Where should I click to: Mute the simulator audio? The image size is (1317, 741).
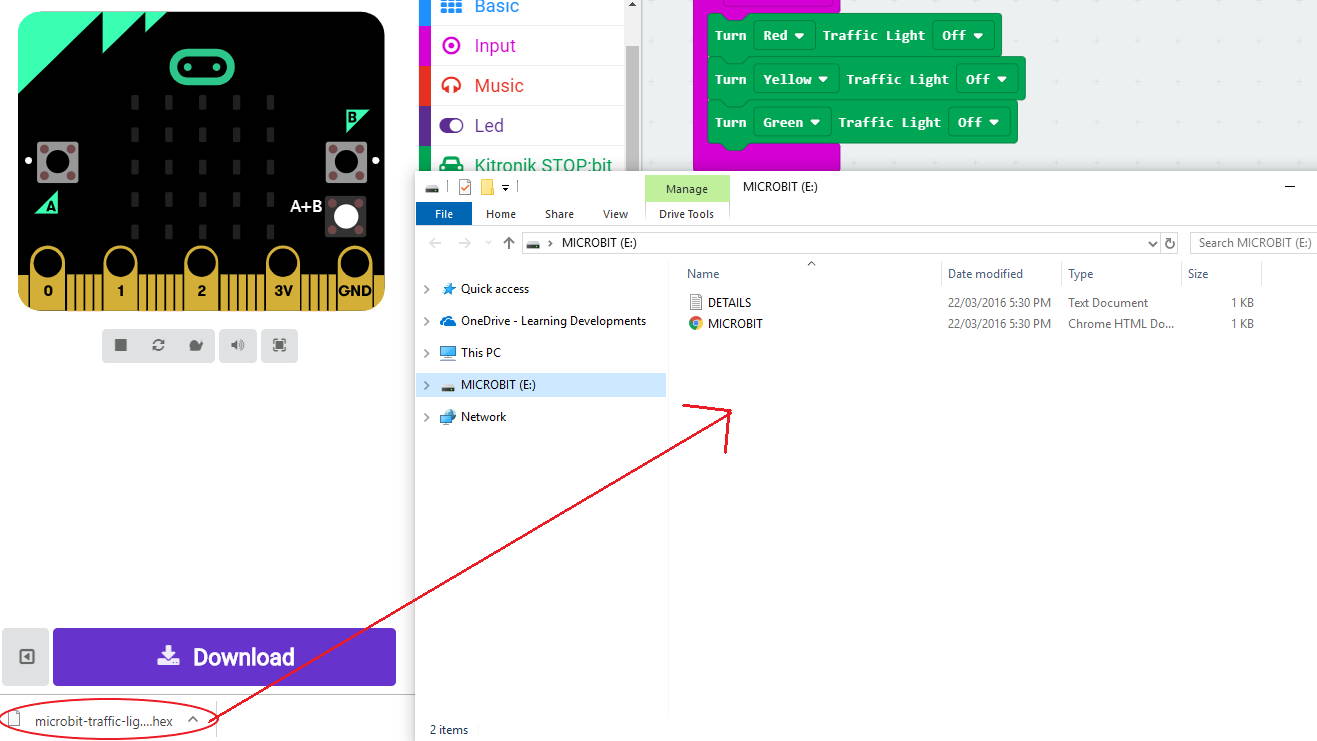tap(238, 345)
